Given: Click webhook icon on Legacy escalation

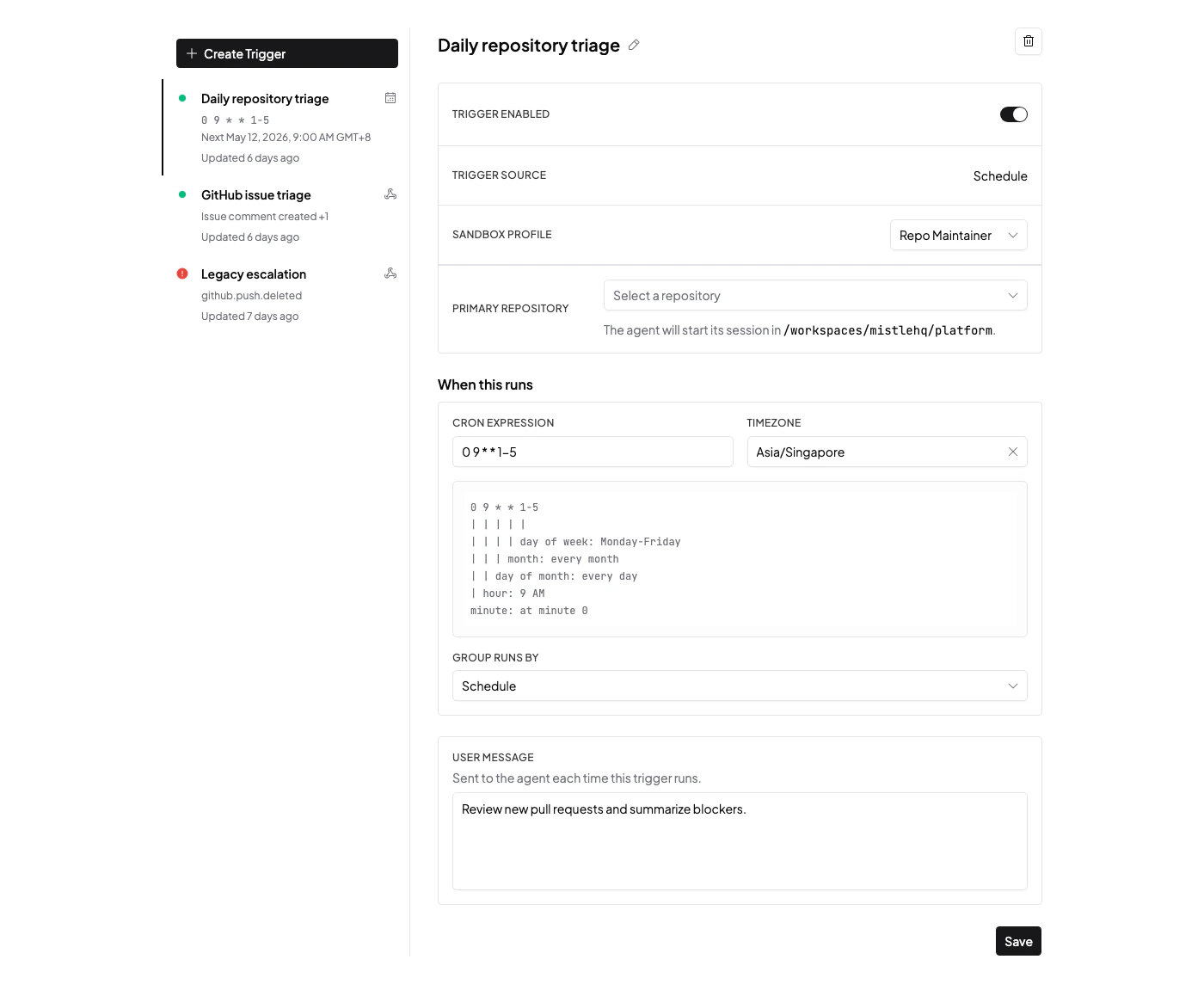Looking at the screenshot, I should 390,274.
